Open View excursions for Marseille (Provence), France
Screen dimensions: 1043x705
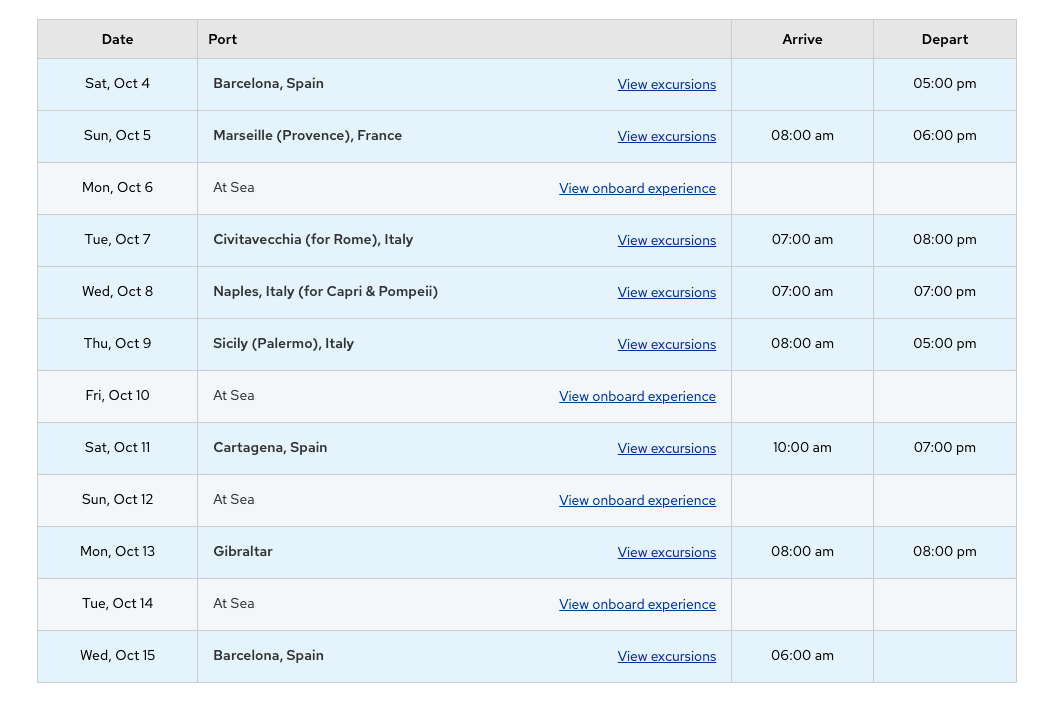[x=666, y=136]
